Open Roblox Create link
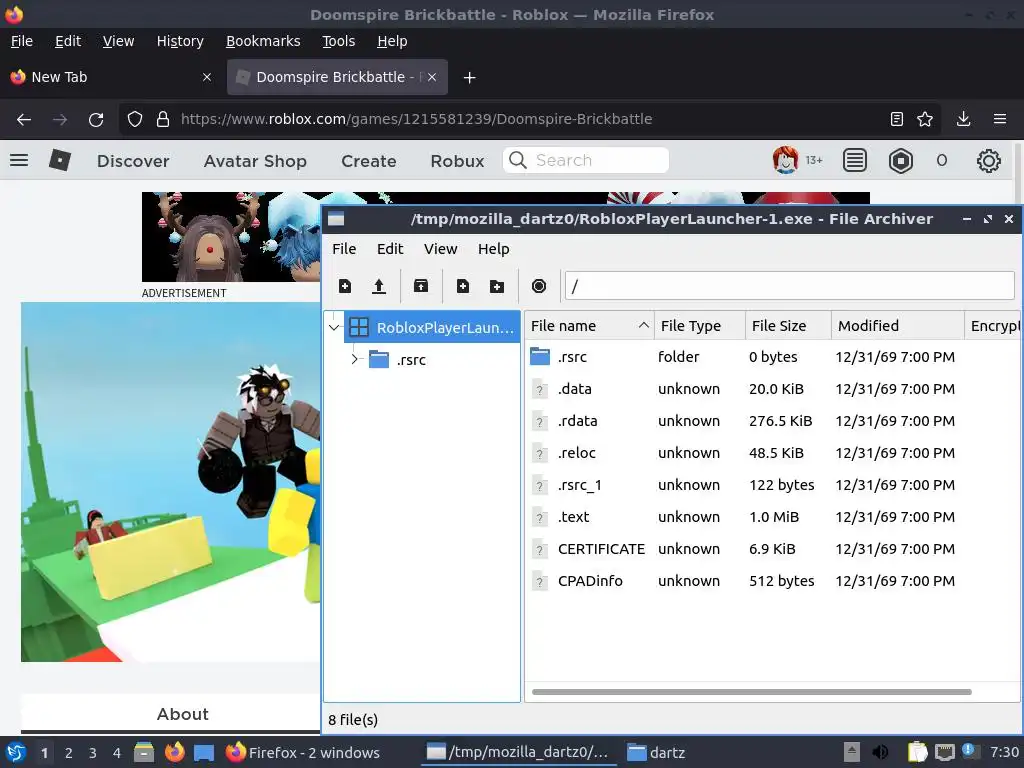The height and width of the screenshot is (768, 1024). click(368, 161)
